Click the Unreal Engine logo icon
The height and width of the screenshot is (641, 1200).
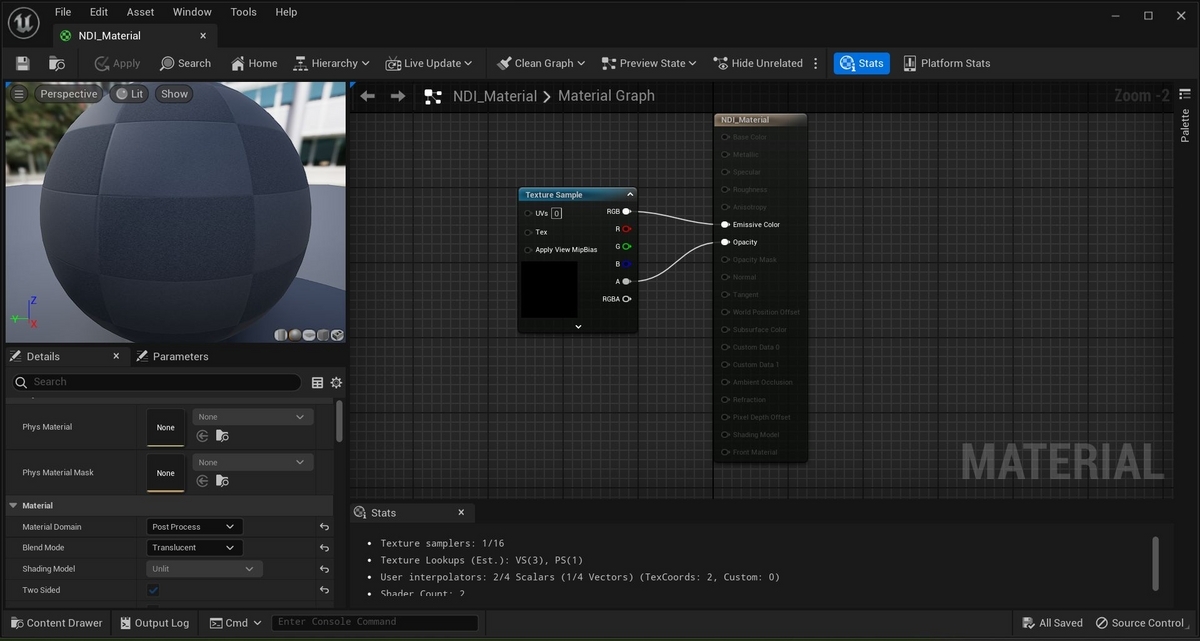23,23
